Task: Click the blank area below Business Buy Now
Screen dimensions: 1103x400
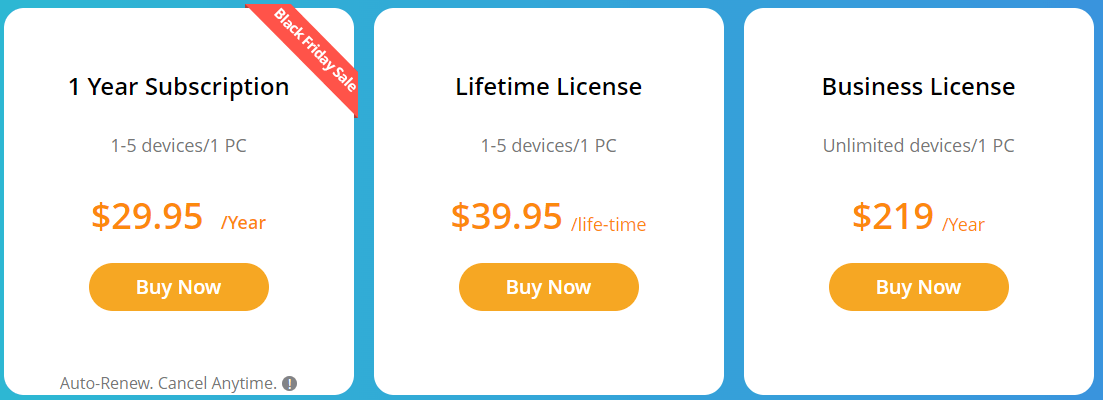Action: [x=919, y=352]
